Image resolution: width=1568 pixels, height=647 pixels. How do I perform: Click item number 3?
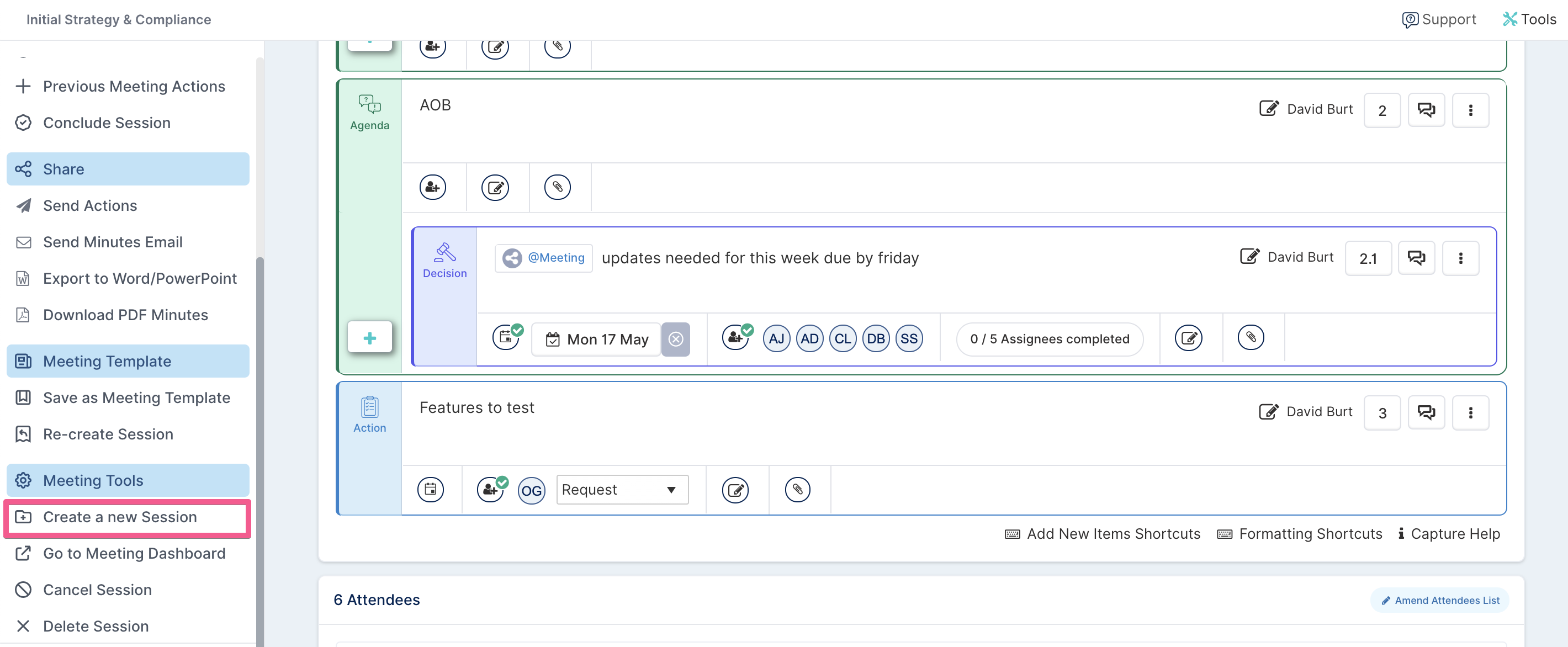1382,413
